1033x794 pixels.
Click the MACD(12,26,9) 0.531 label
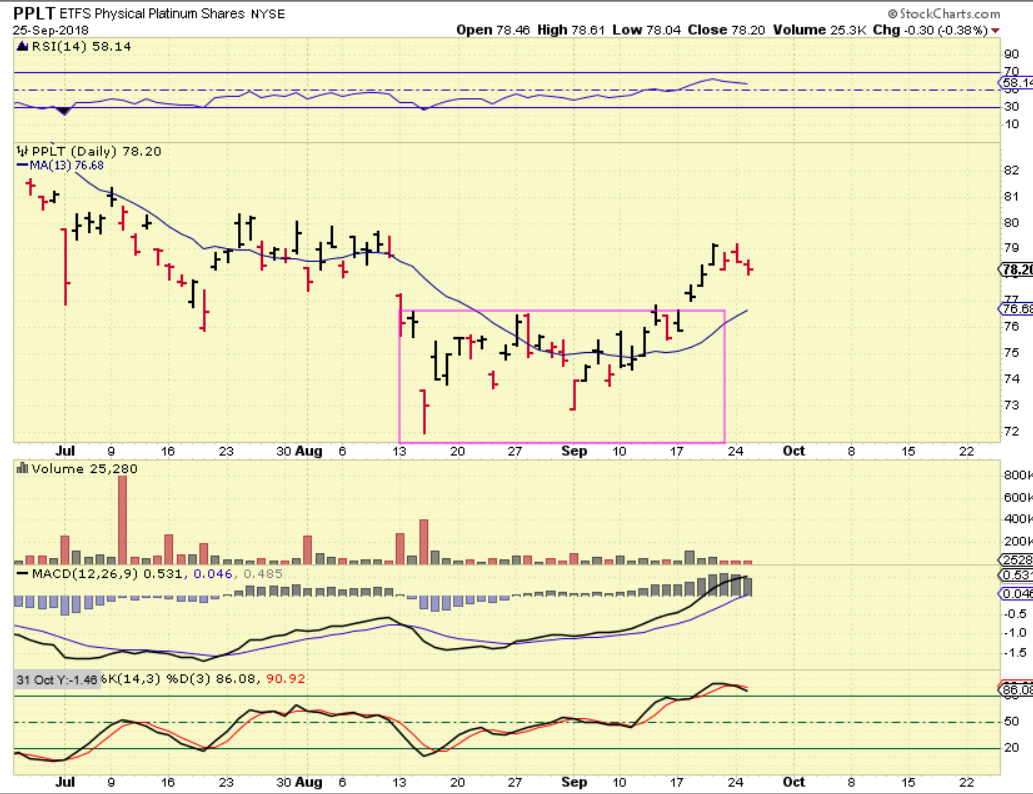[x=109, y=574]
